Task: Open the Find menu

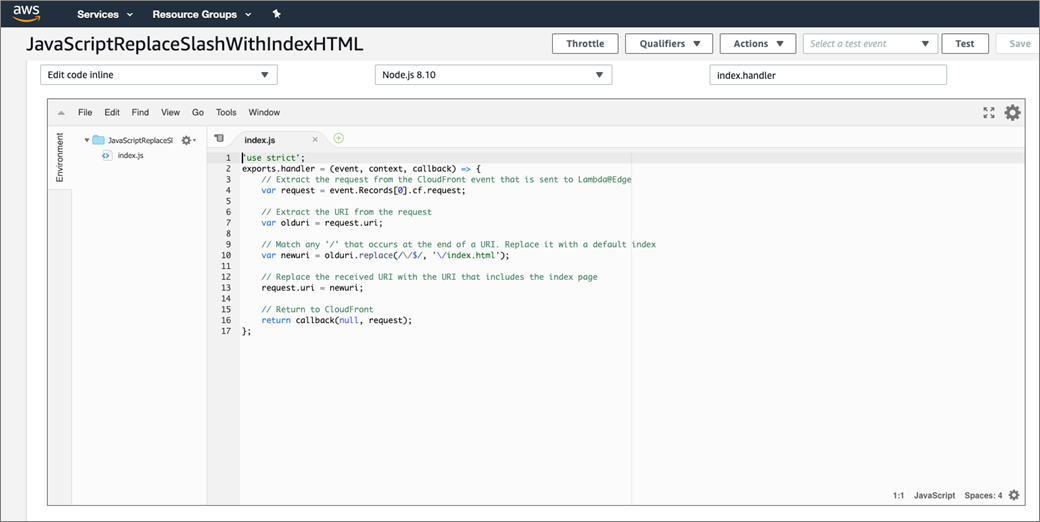Action: (x=140, y=112)
